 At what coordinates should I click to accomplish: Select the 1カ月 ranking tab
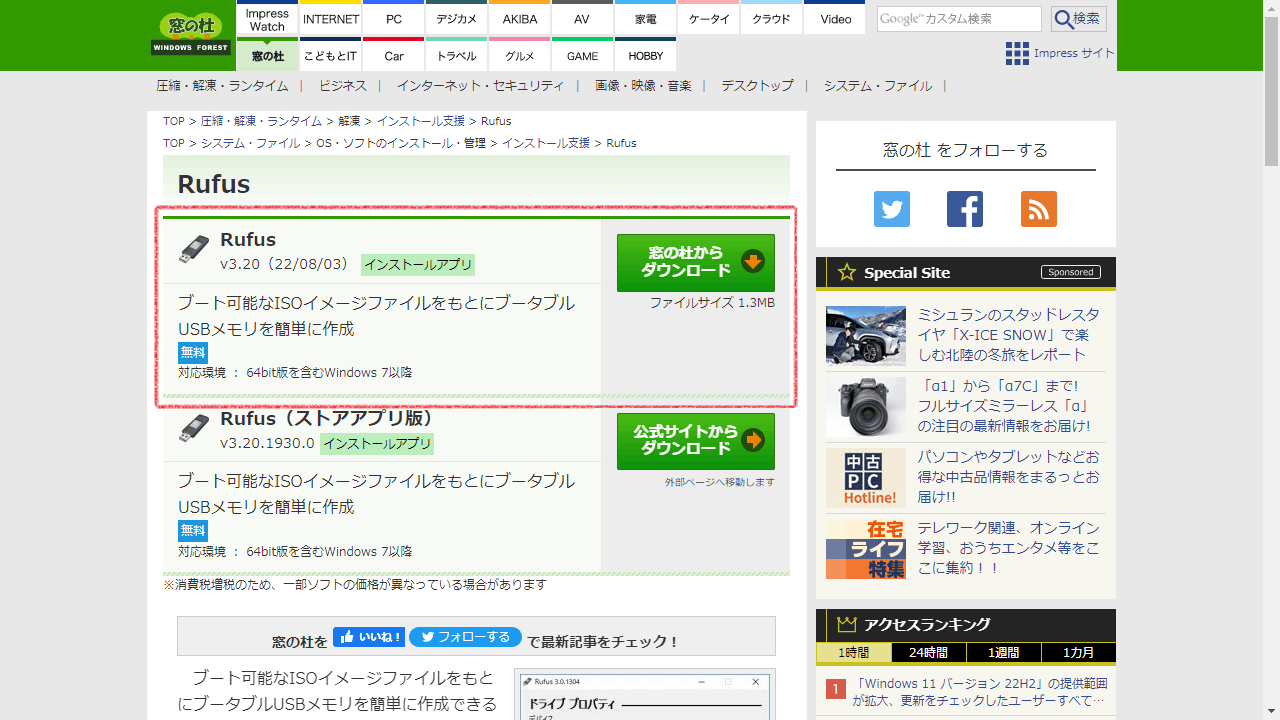coord(1078,652)
